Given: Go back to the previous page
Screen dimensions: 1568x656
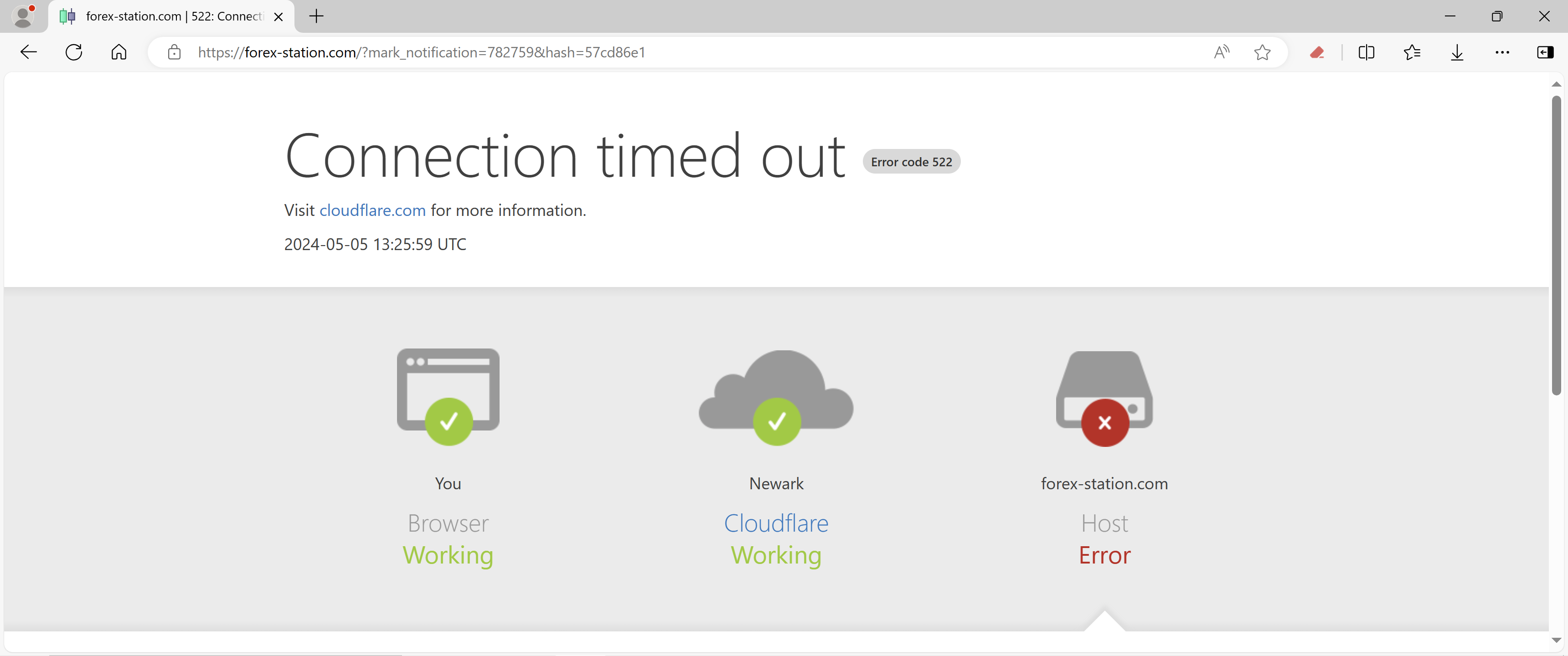Looking at the screenshot, I should click(x=29, y=52).
